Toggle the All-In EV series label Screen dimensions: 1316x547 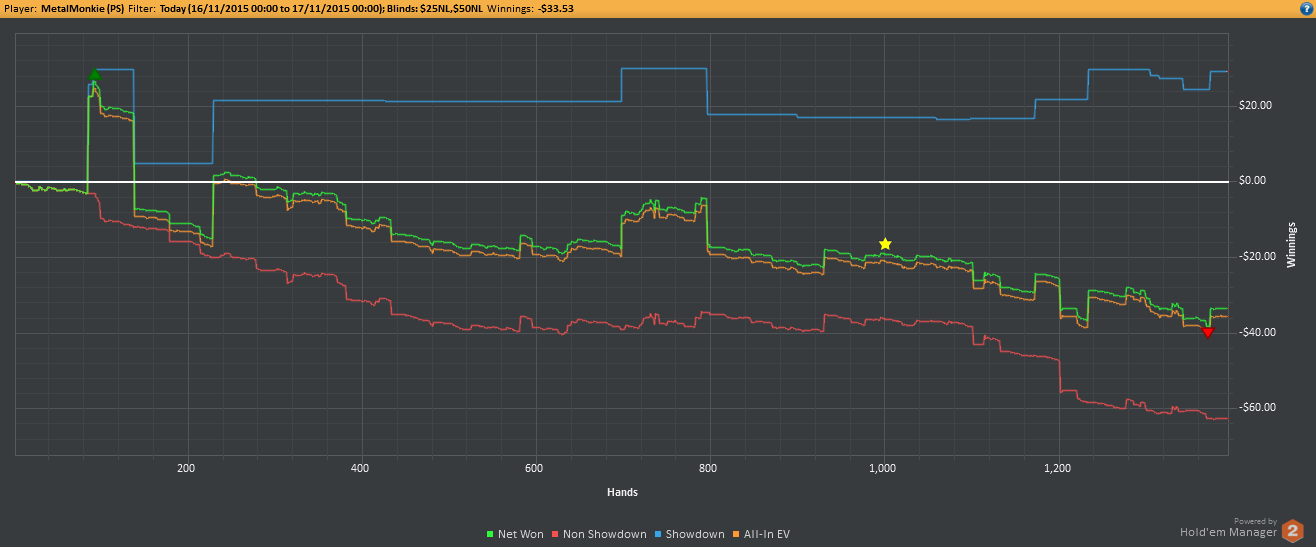768,535
